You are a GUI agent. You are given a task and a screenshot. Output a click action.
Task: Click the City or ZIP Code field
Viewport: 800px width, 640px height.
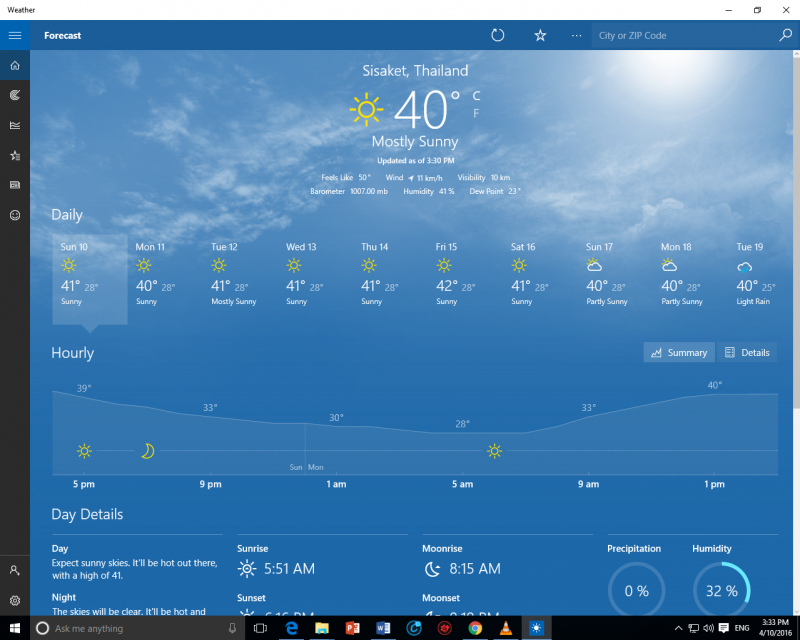[683, 35]
